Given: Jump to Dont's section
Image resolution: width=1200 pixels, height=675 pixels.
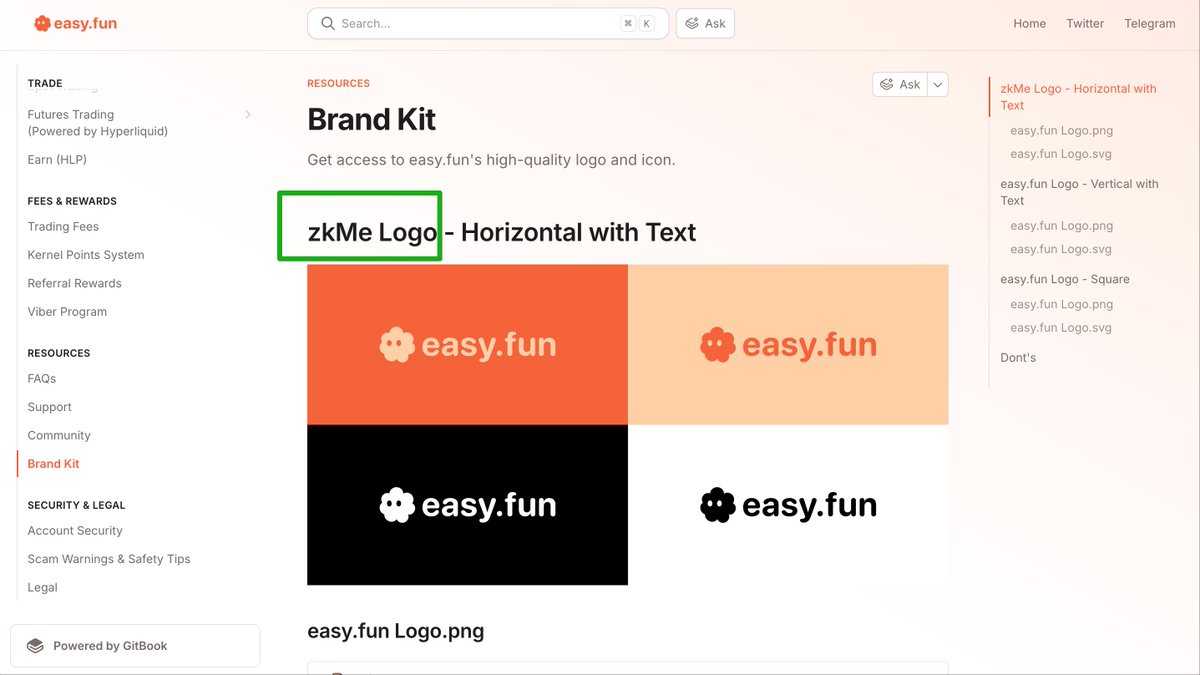Looking at the screenshot, I should (x=1018, y=358).
